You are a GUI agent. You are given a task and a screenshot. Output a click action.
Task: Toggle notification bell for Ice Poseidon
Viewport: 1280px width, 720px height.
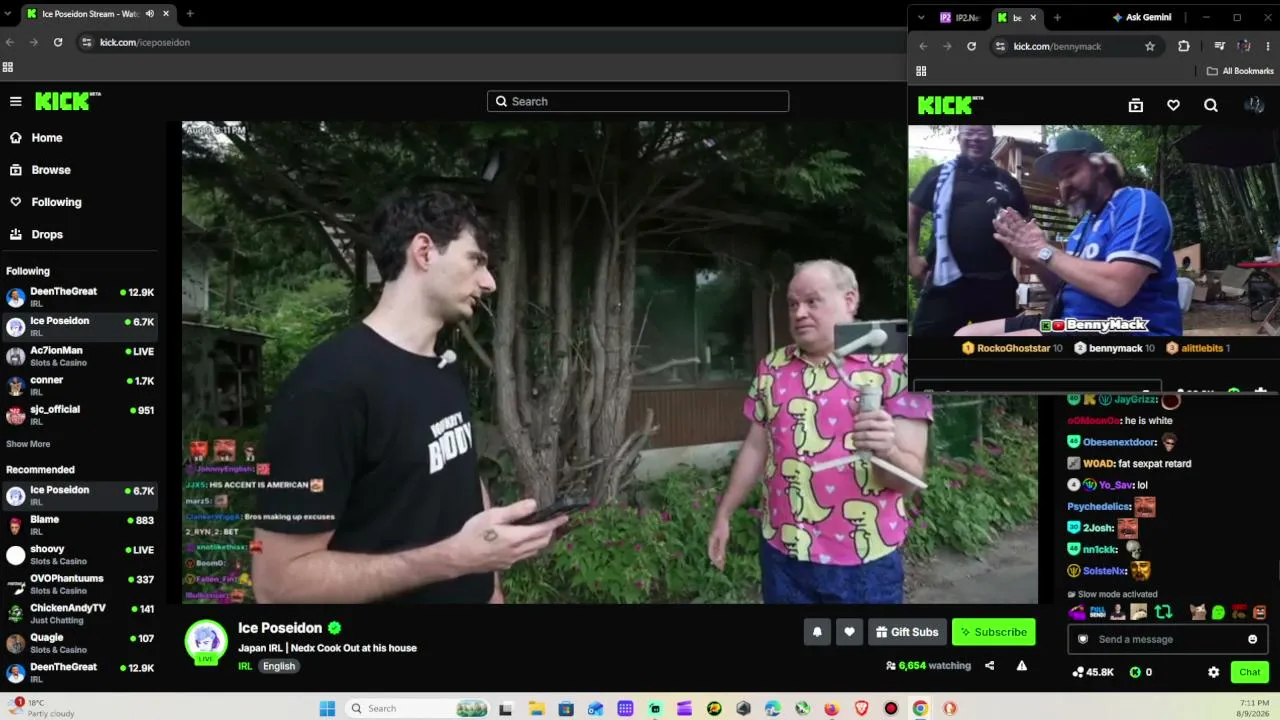click(x=817, y=632)
